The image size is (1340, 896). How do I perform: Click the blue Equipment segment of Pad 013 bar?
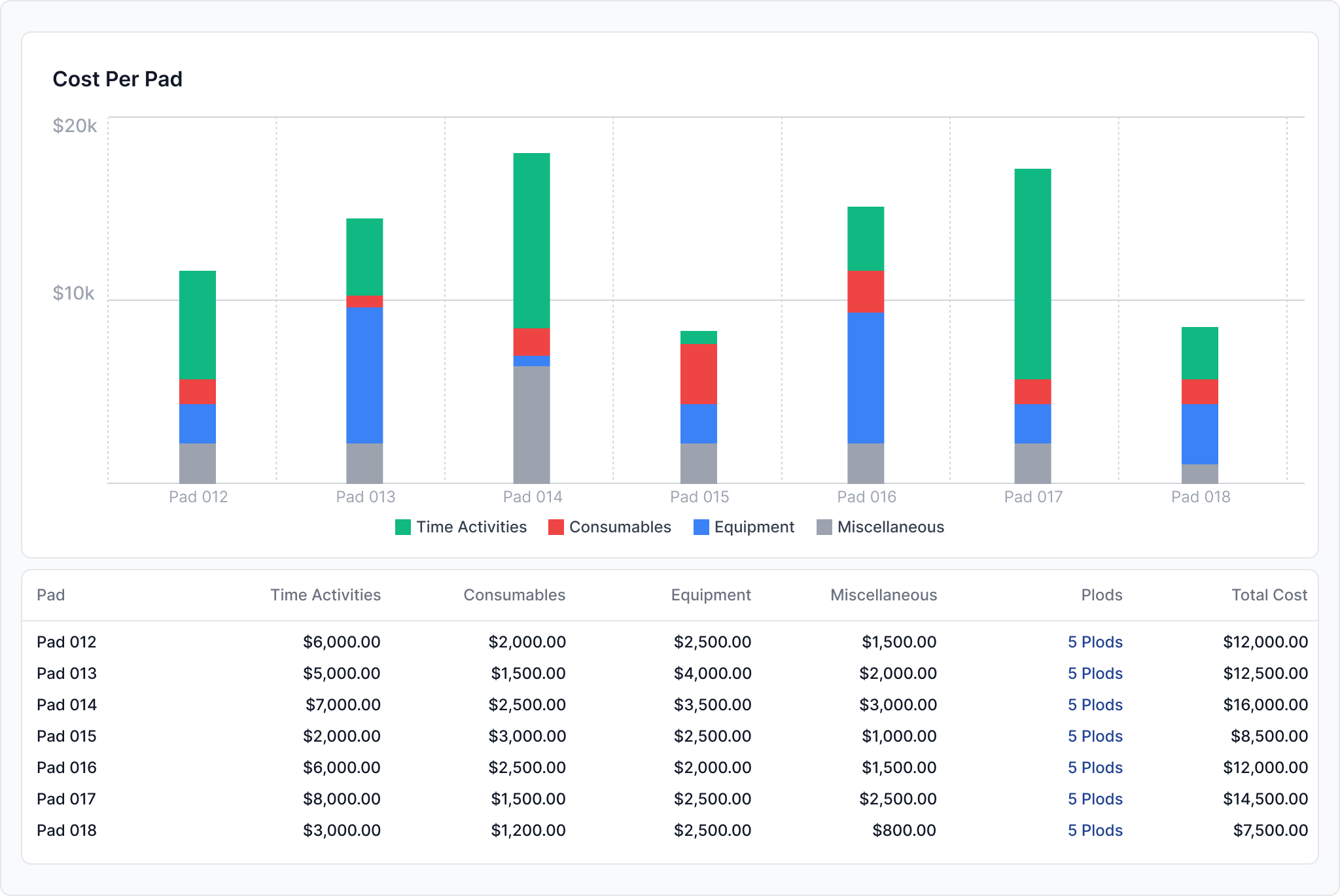(x=364, y=375)
